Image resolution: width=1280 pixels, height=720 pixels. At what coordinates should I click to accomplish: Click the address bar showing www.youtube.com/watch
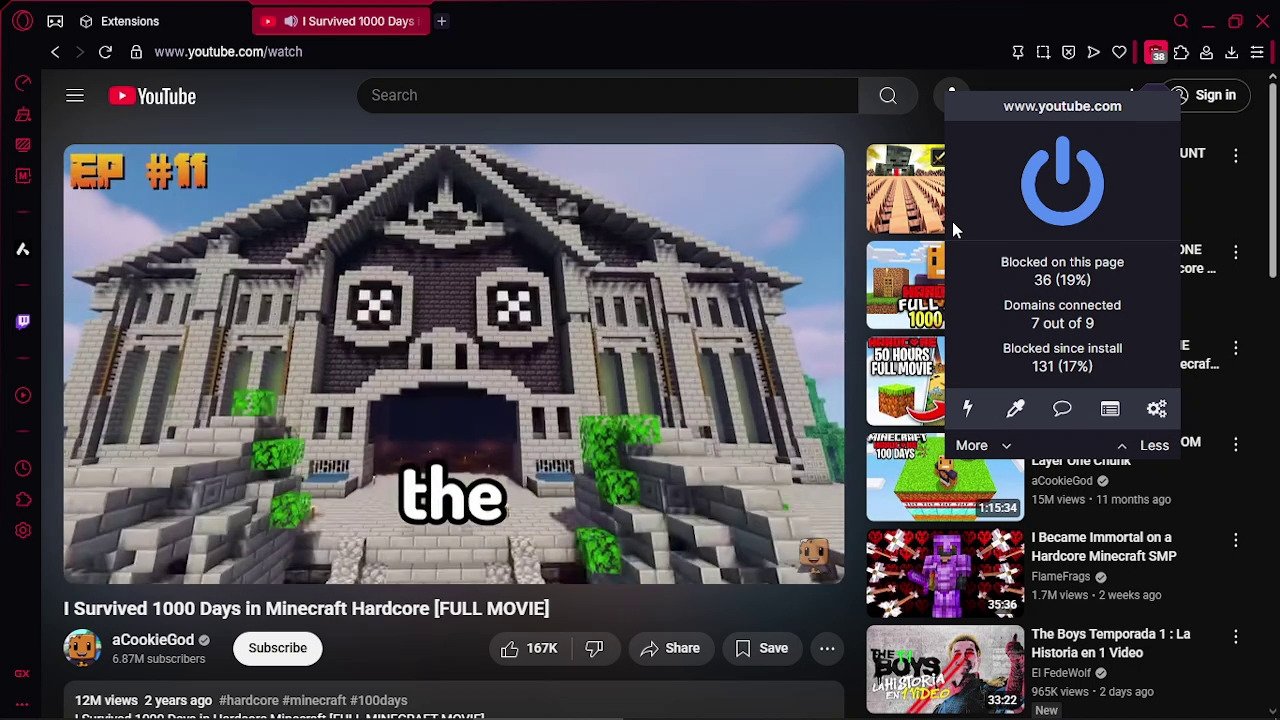coord(228,52)
